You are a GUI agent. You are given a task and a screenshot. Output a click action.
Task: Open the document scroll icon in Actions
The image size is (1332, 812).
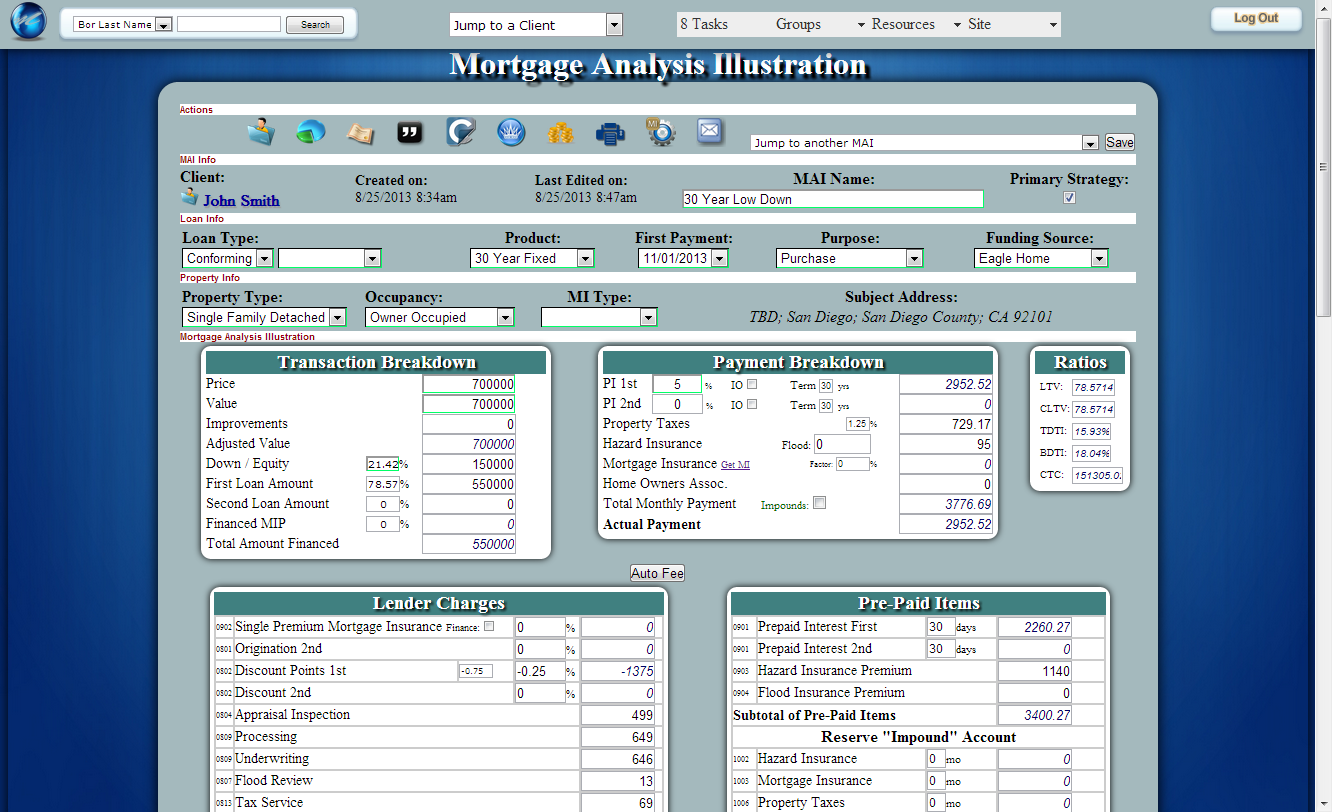coord(360,131)
